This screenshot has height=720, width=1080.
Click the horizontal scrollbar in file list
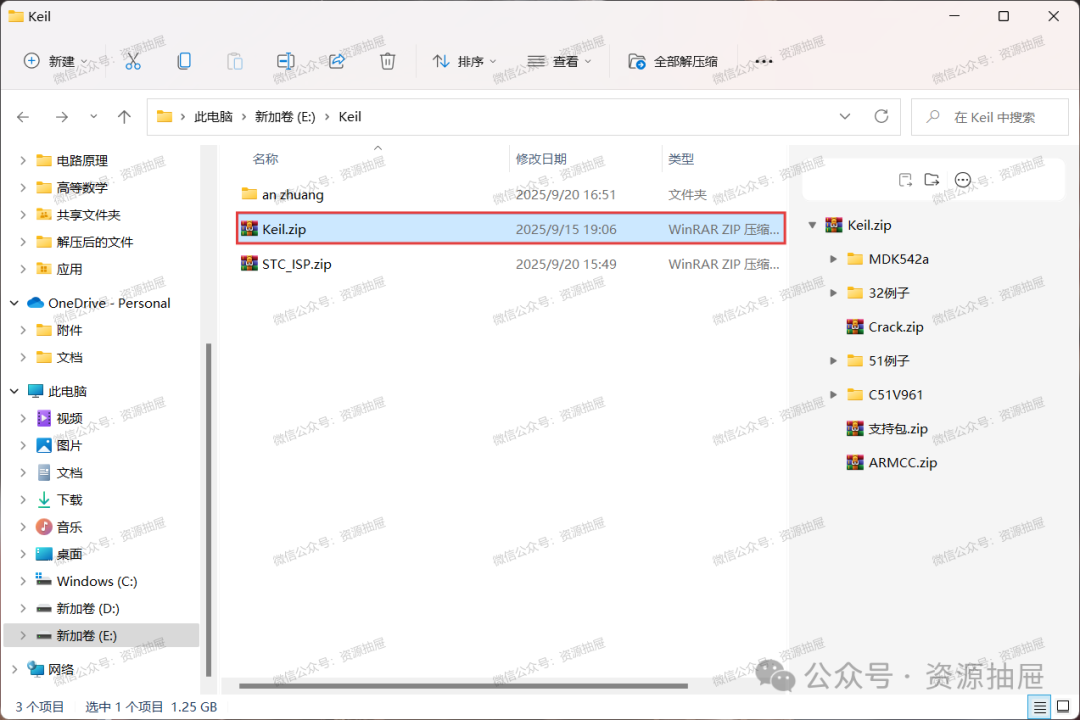[463, 686]
